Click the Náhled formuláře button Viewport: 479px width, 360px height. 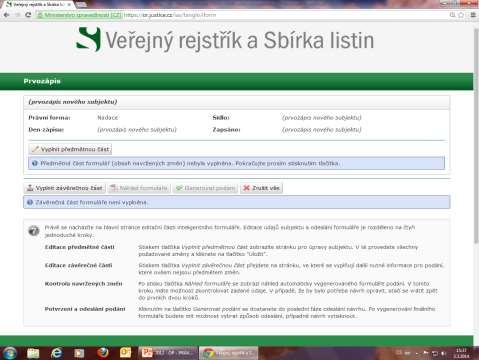pos(139,188)
